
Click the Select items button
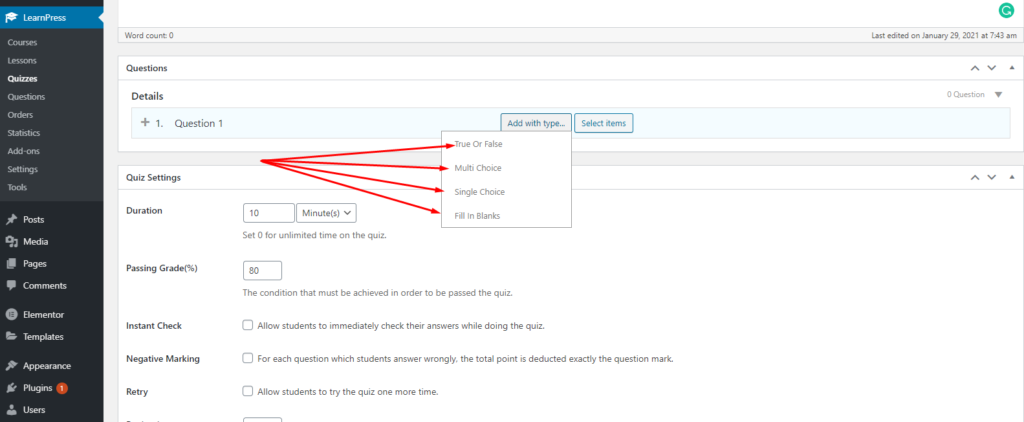(x=603, y=123)
